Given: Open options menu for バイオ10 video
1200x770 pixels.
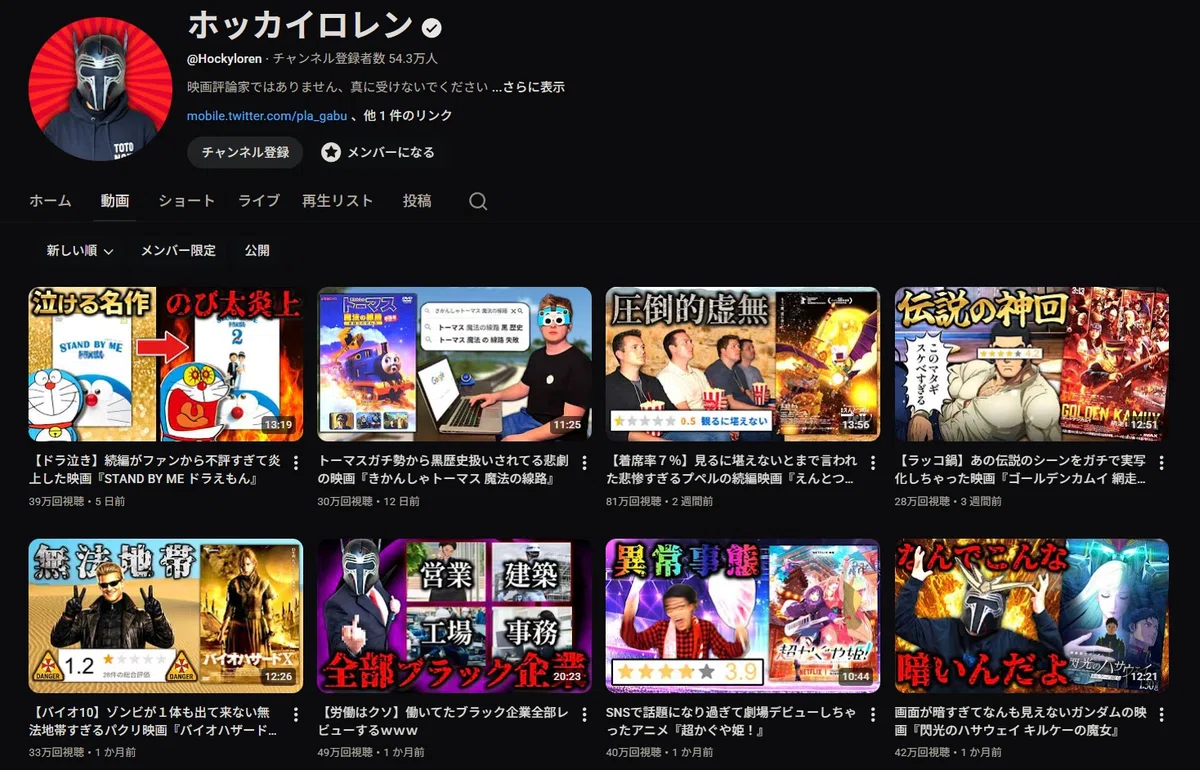Looking at the screenshot, I should [x=295, y=715].
